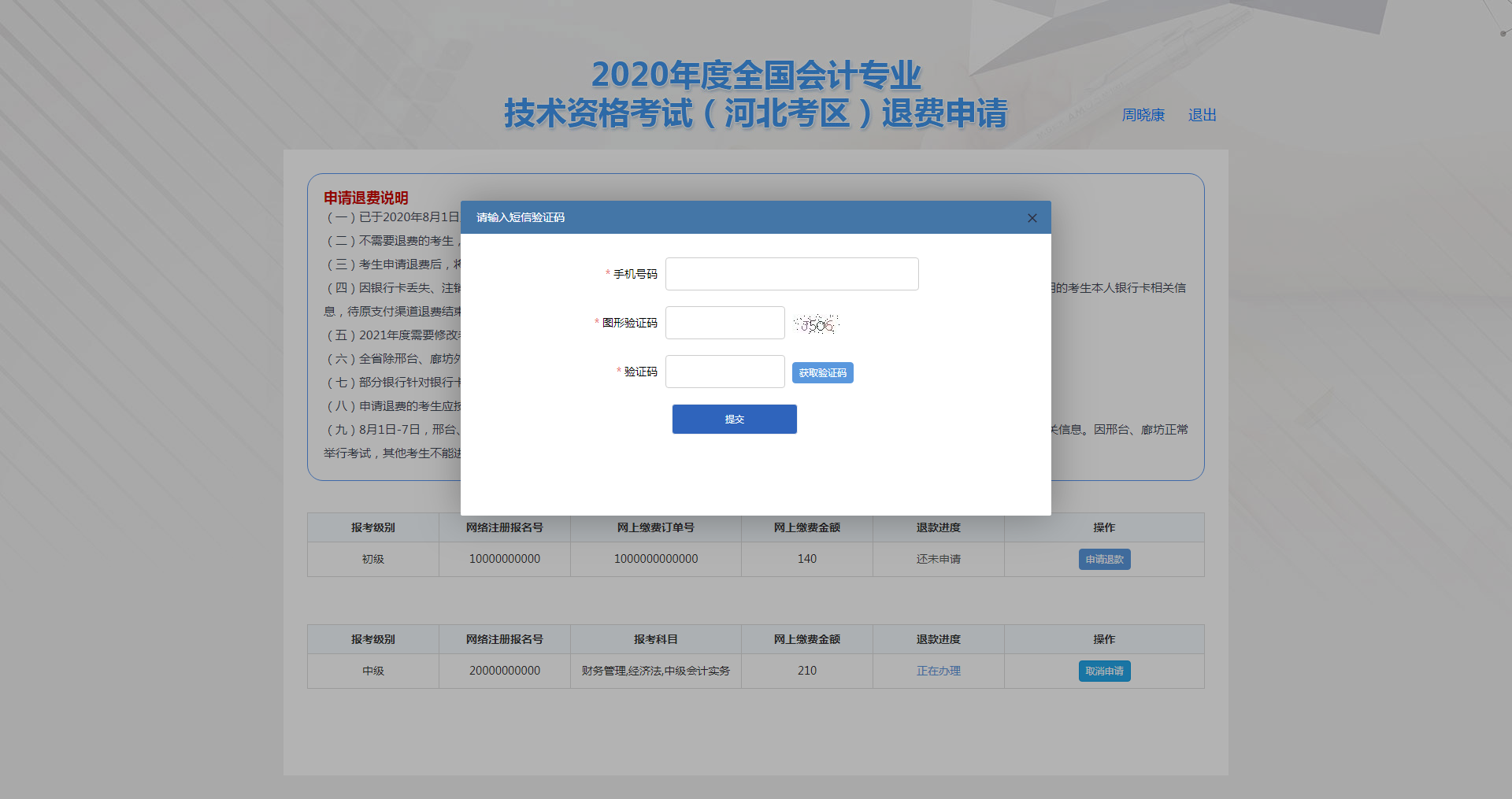Click the 退出 logout link

(x=1202, y=115)
